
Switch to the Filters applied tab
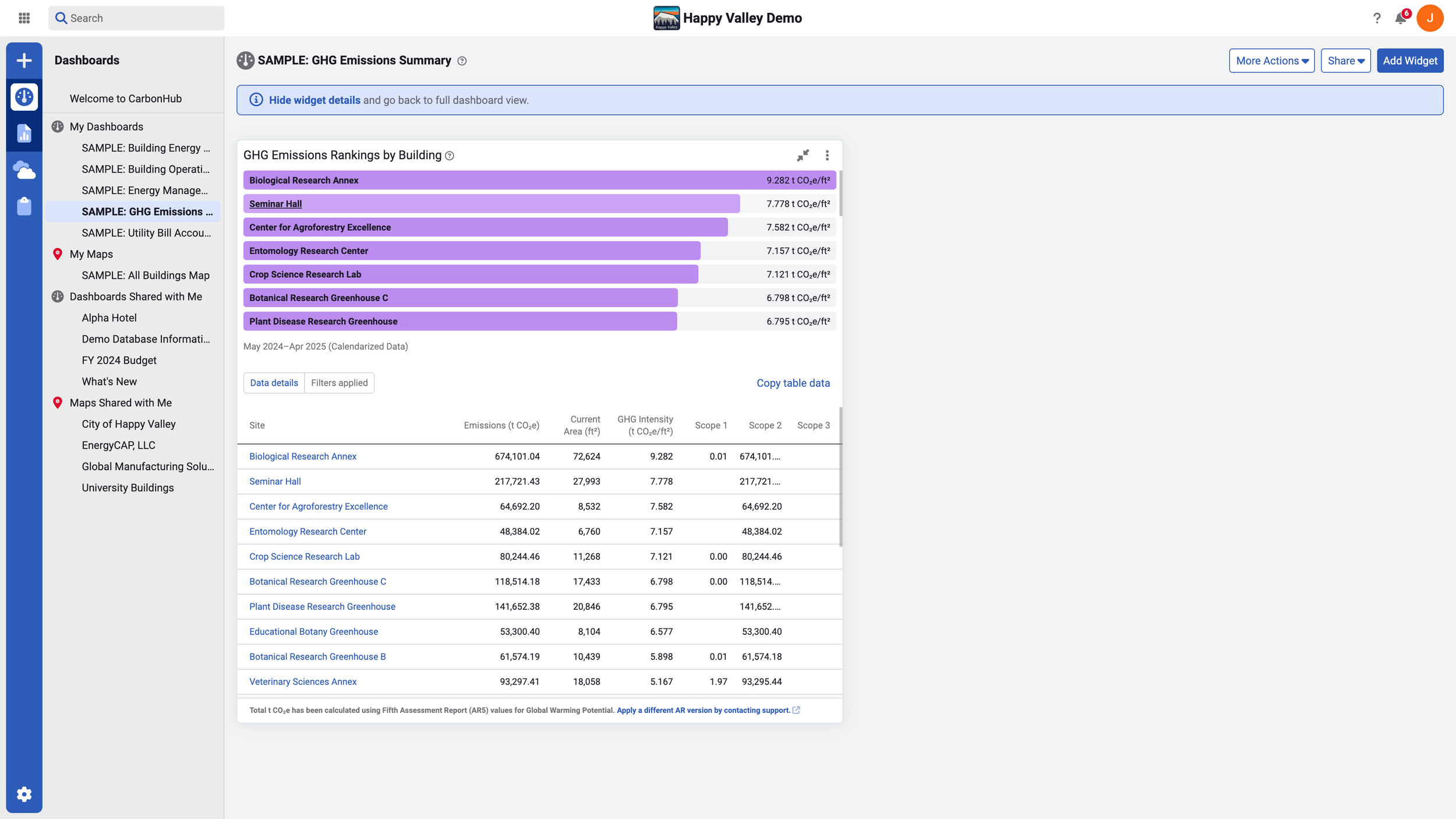coord(339,383)
